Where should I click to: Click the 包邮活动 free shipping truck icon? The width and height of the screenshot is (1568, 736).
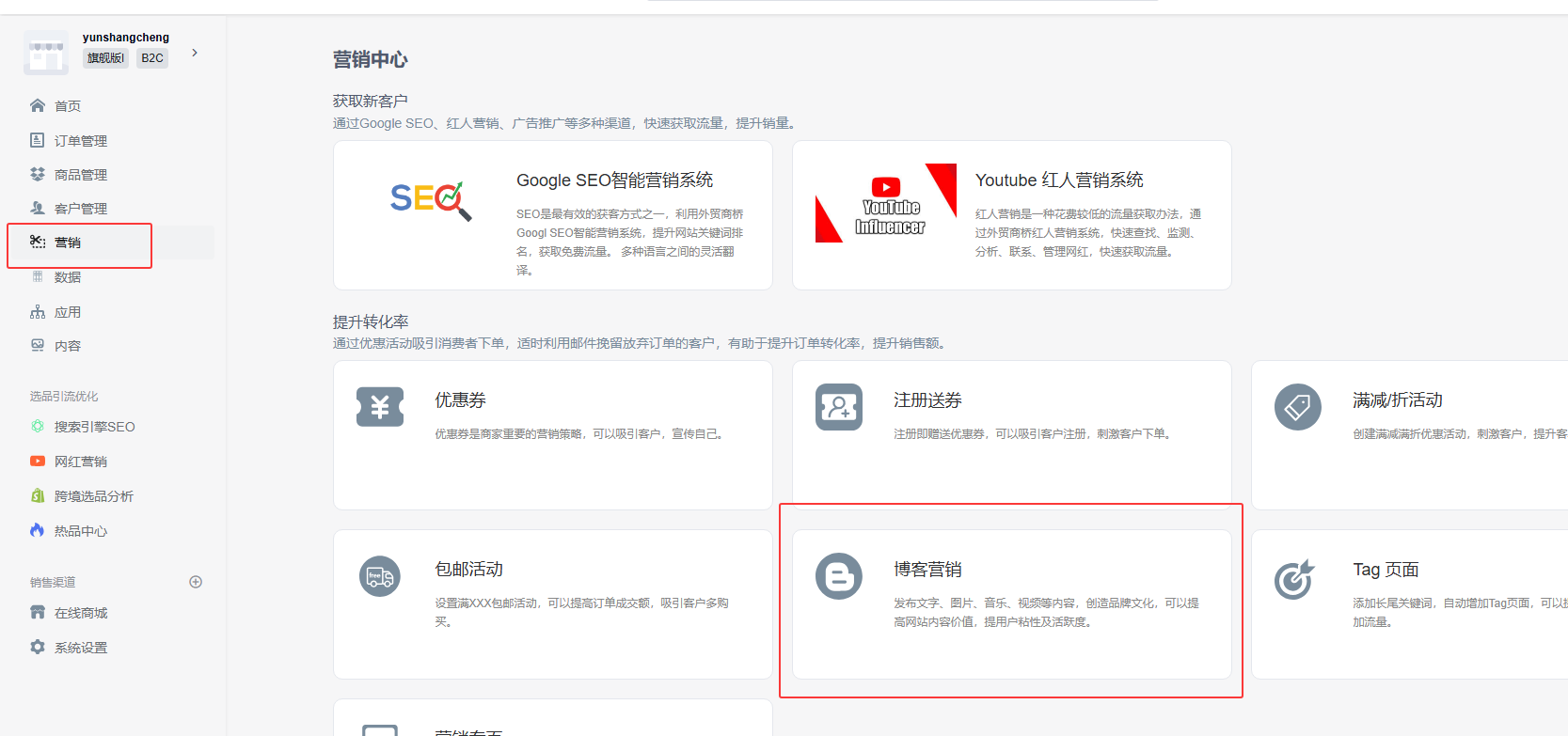pyautogui.click(x=380, y=576)
